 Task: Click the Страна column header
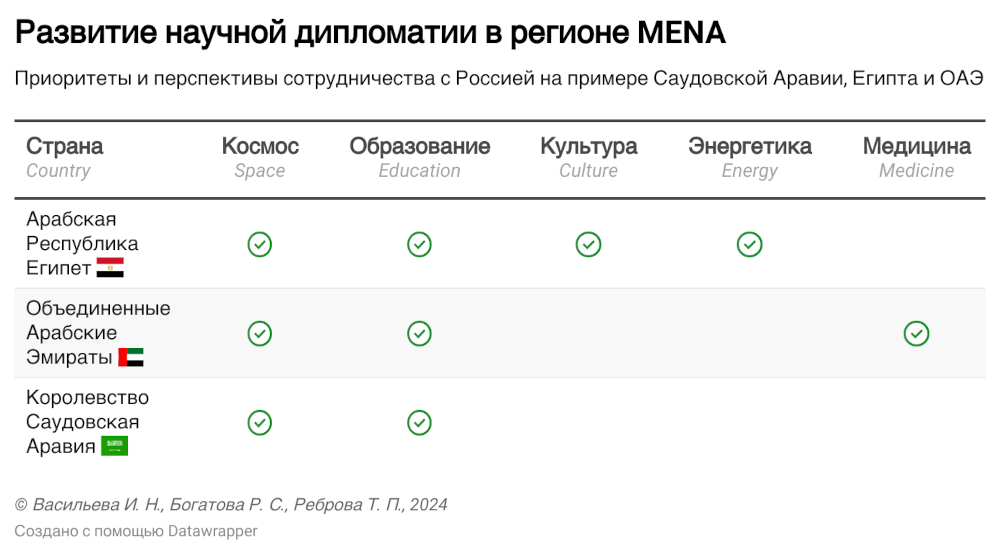65,147
